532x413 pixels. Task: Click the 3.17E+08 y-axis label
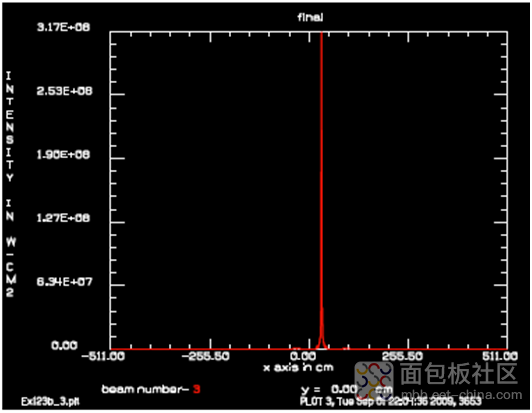[x=63, y=27]
